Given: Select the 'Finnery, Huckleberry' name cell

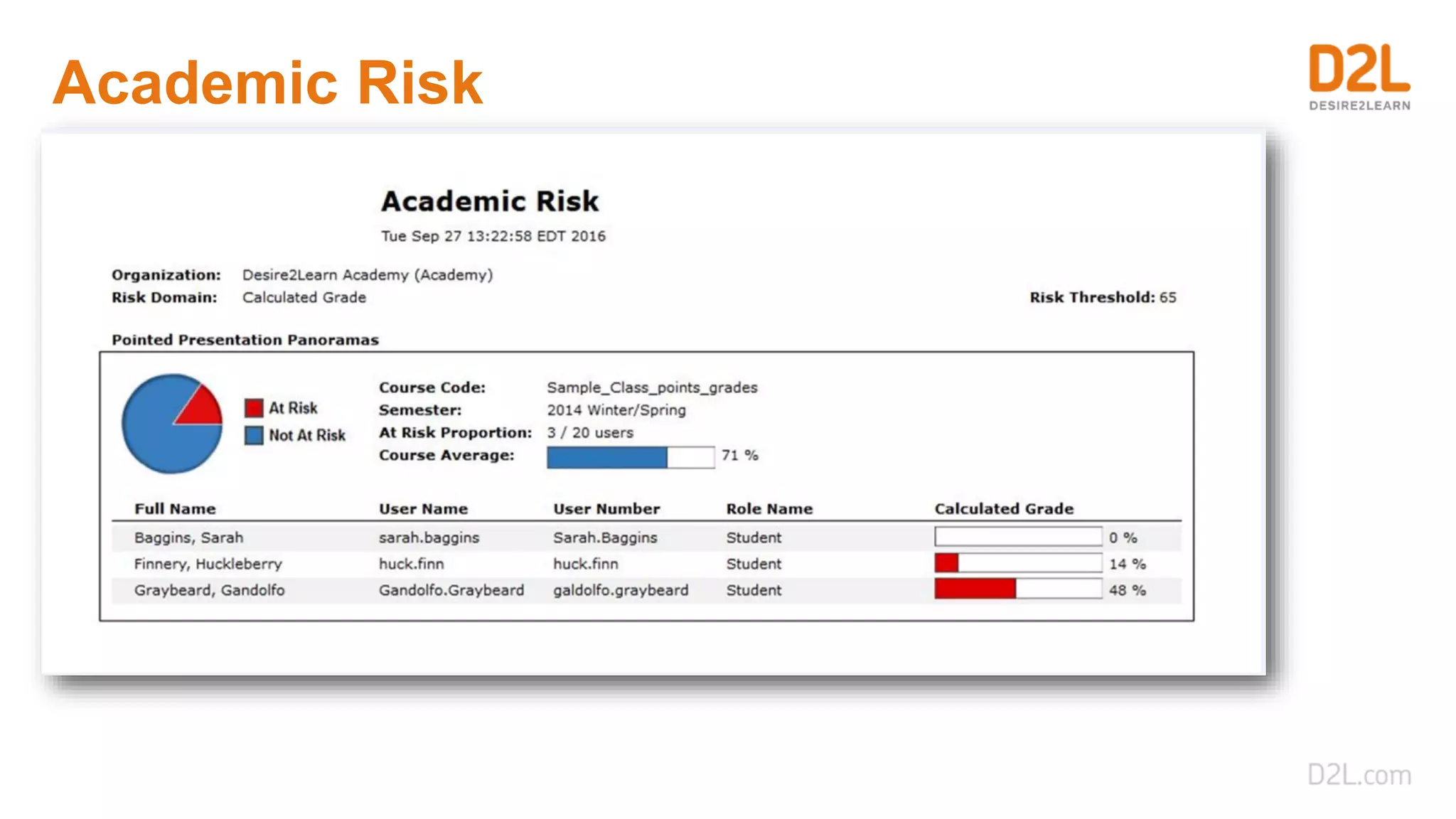Looking at the screenshot, I should coord(208,564).
